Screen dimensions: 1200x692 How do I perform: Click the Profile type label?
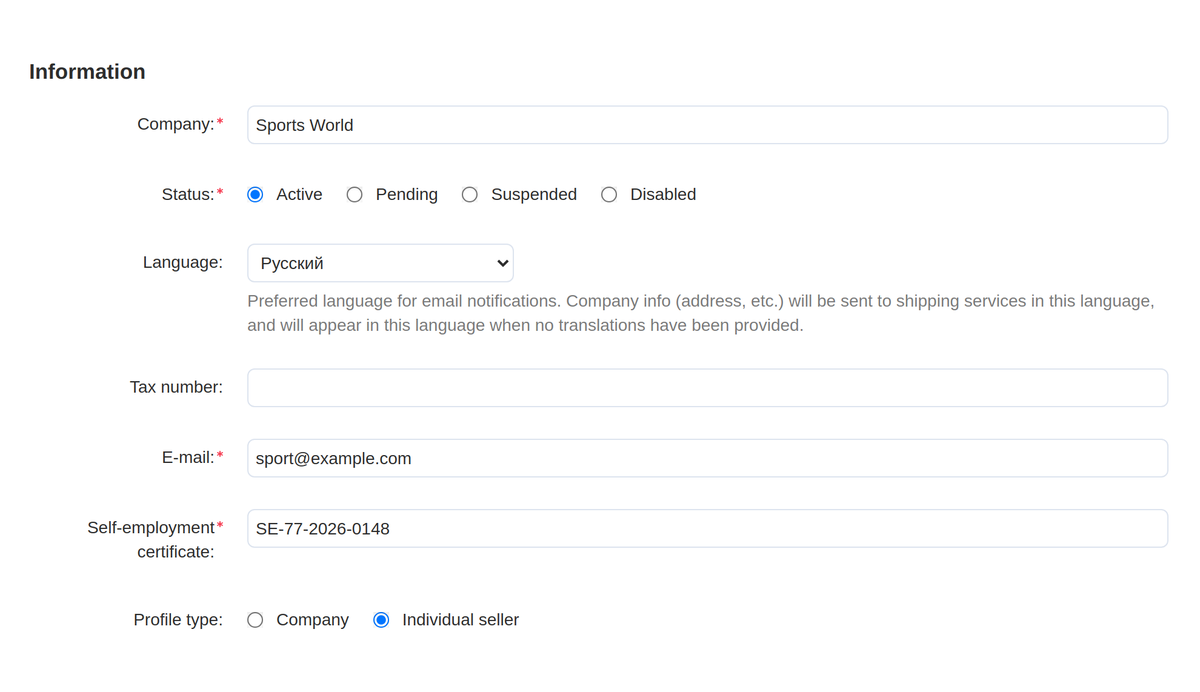pyautogui.click(x=178, y=620)
